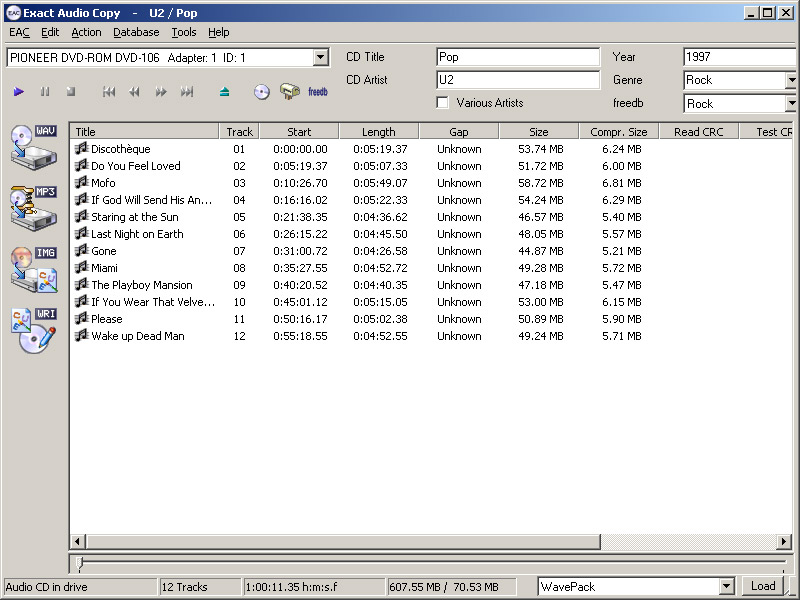Eject the CD with eject icon
The height and width of the screenshot is (600, 800).
pyautogui.click(x=224, y=92)
